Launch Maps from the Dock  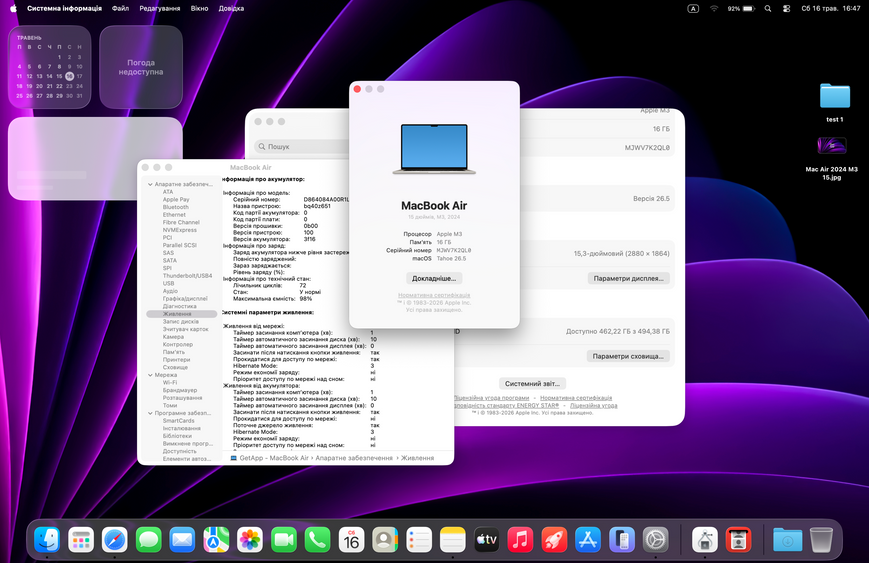216,539
